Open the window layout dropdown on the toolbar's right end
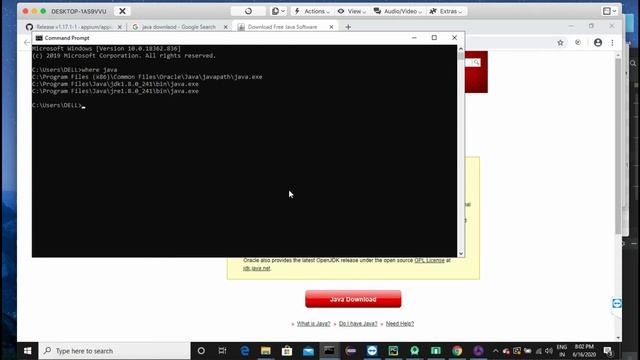The height and width of the screenshot is (360, 640). click(x=610, y=11)
